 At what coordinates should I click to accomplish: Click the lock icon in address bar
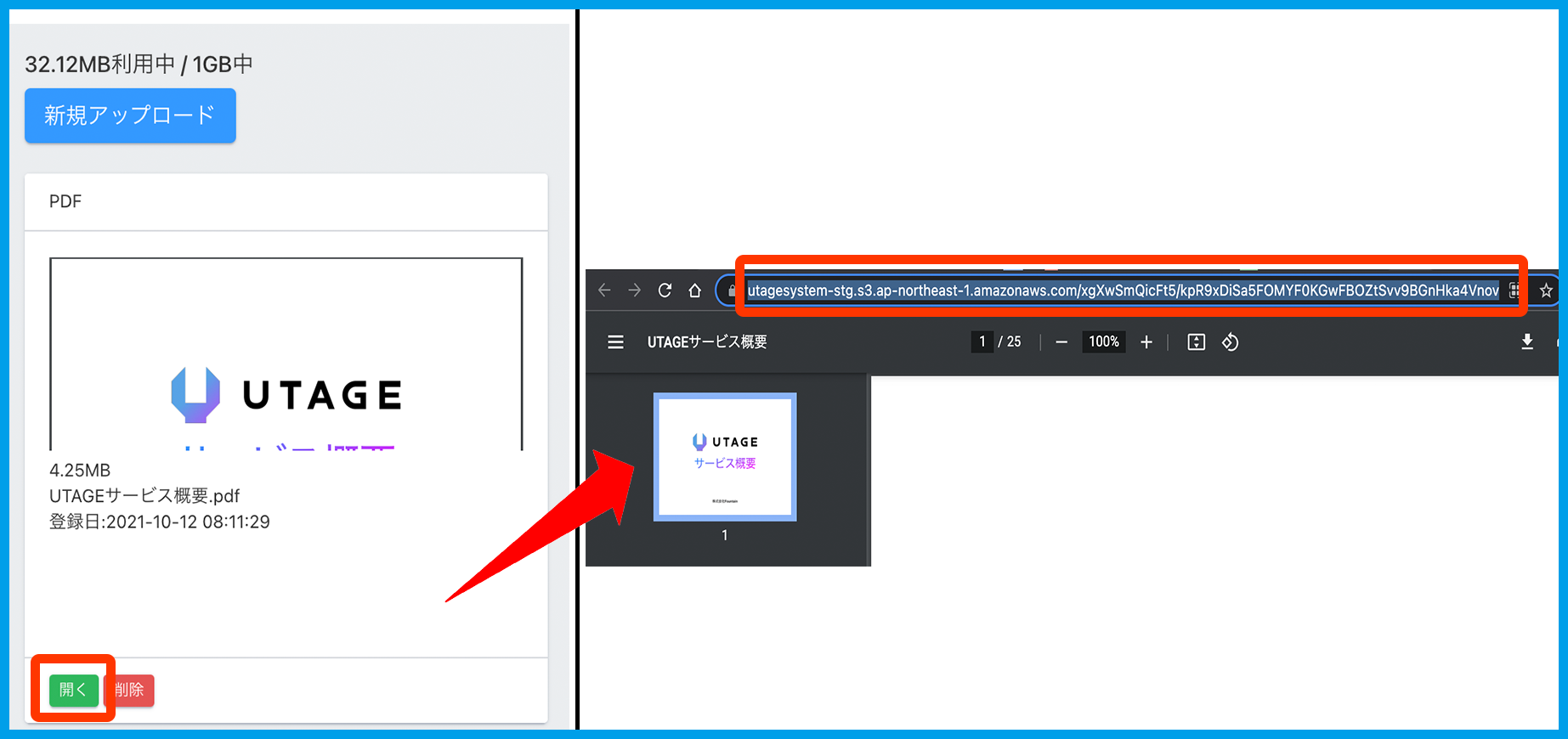[x=732, y=291]
